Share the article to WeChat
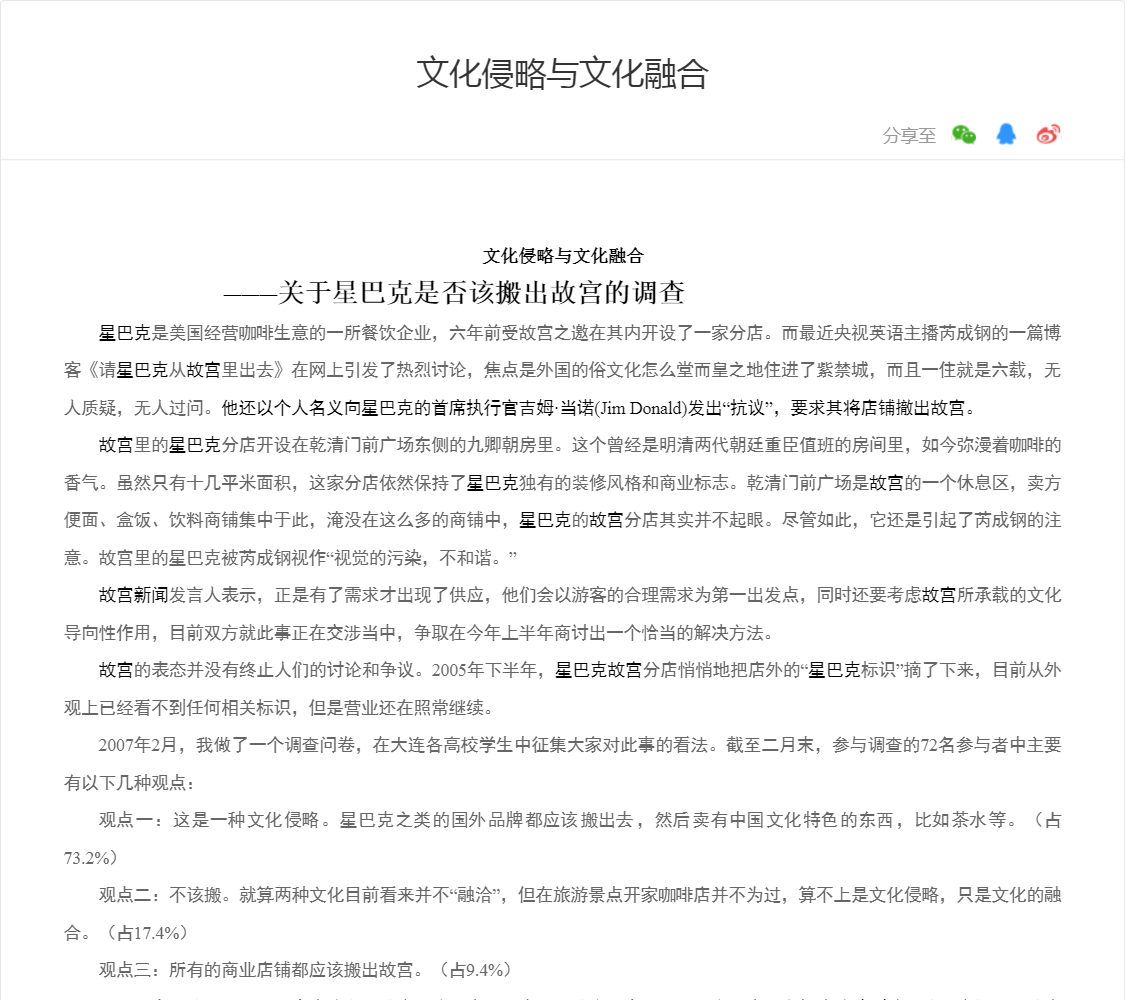This screenshot has width=1125, height=1000. click(x=964, y=134)
